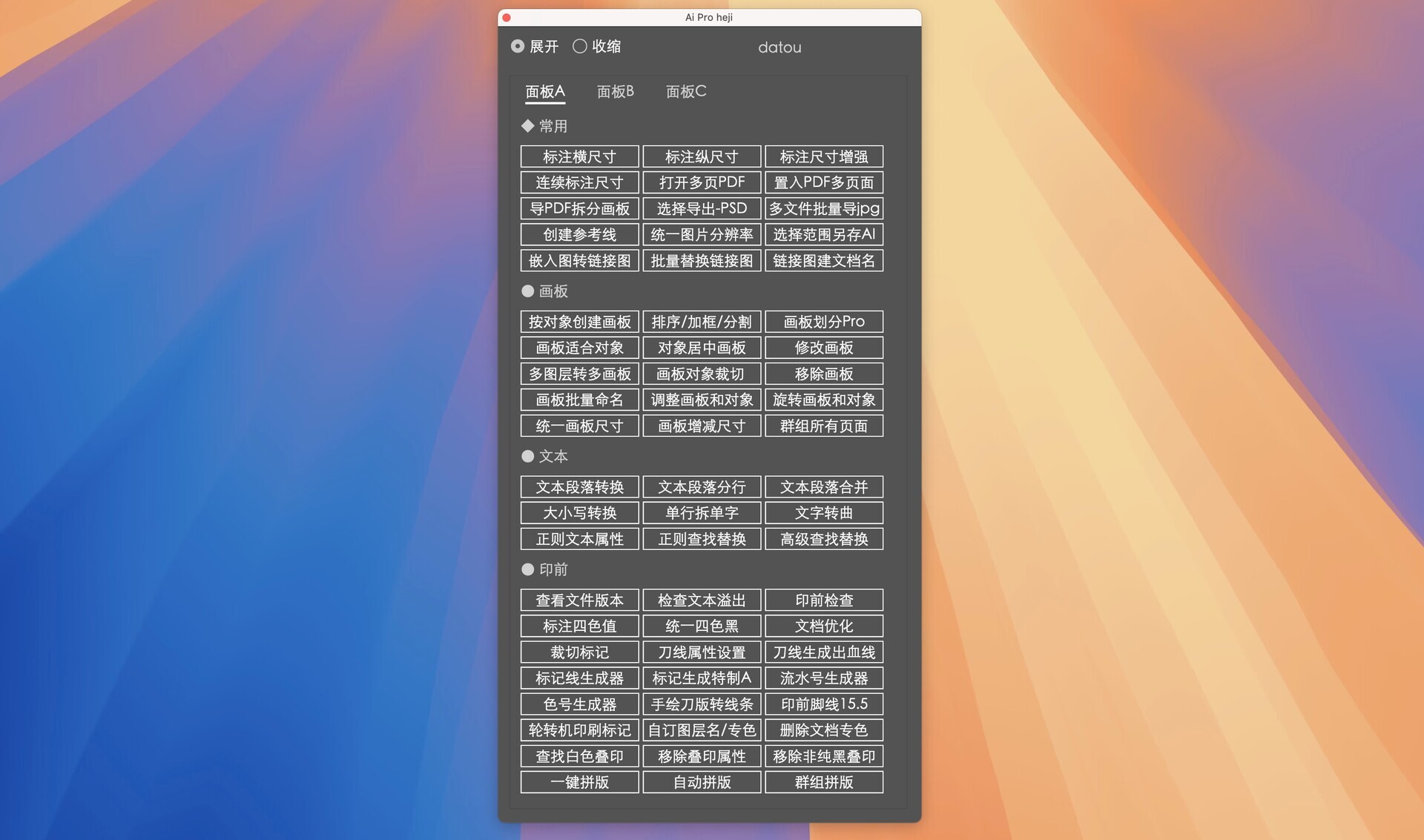The height and width of the screenshot is (840, 1424).
Task: Launch 连续标注尺寸
Action: 580,182
